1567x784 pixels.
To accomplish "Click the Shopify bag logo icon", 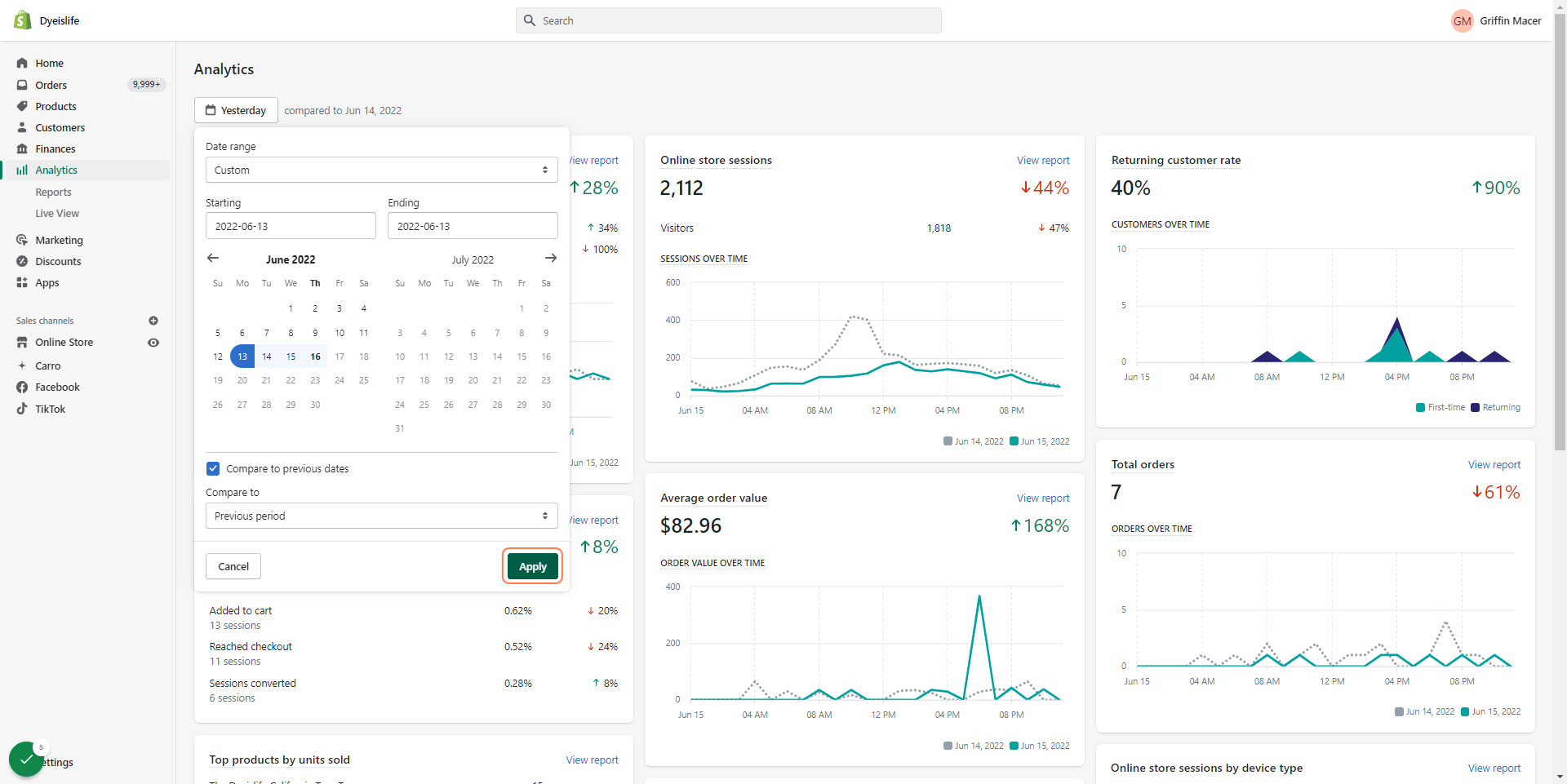I will click(22, 20).
